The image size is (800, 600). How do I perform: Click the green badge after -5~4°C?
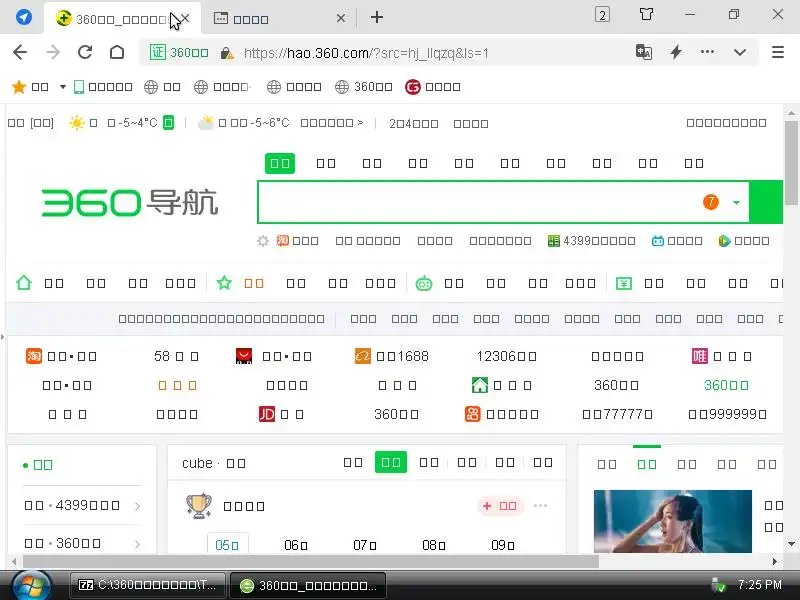168,122
